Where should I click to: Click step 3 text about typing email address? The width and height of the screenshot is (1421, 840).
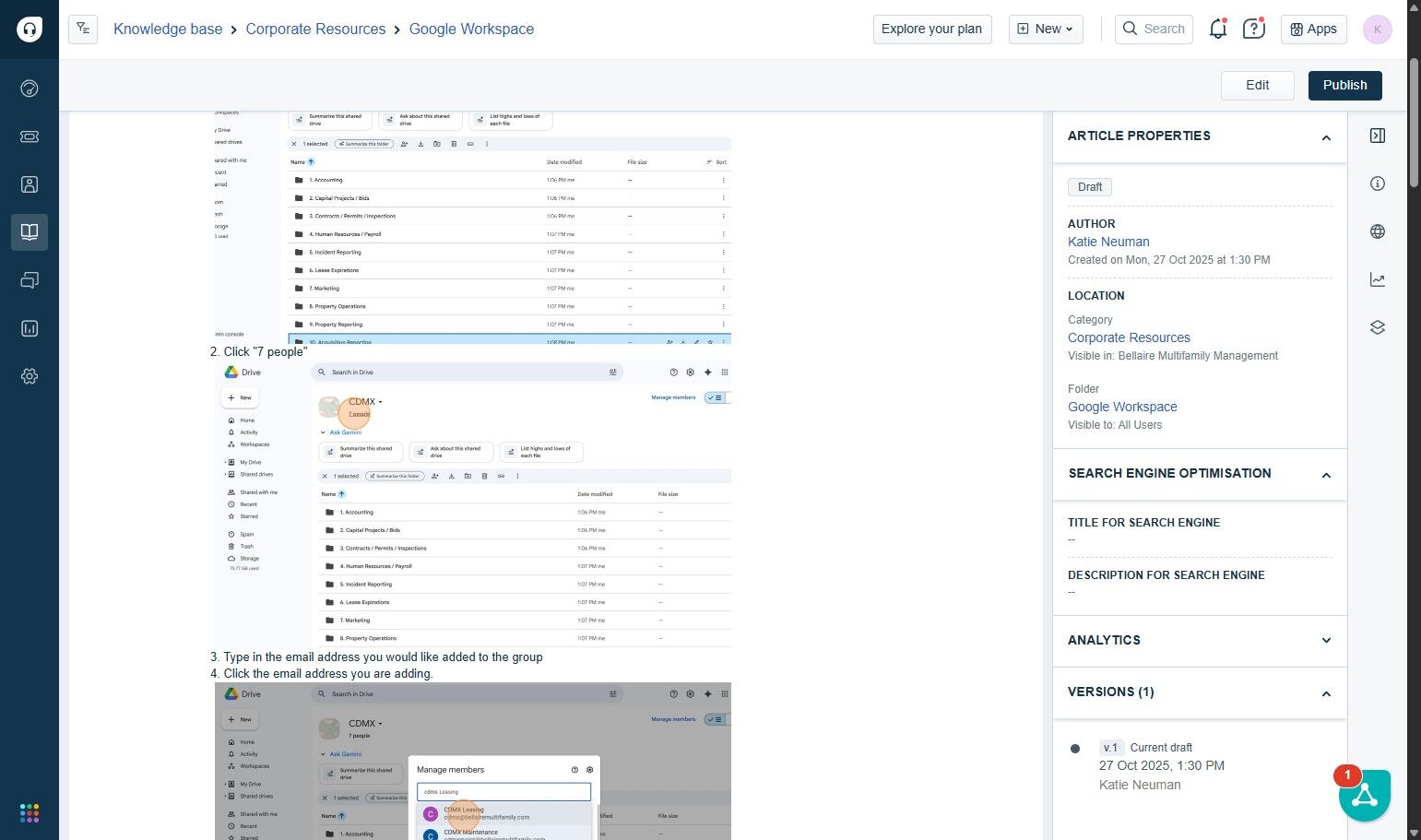[x=383, y=657]
